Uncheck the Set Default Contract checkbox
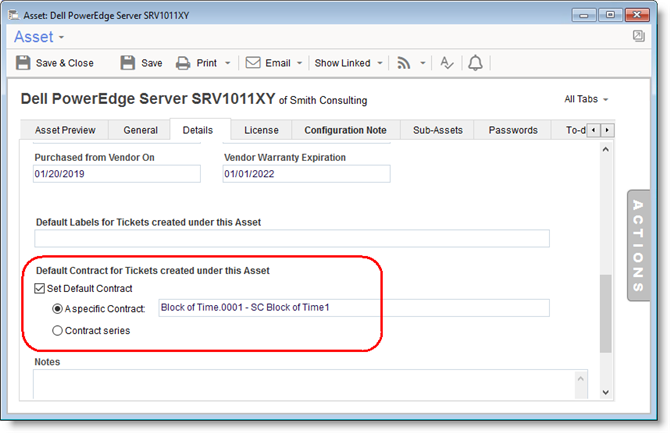Viewport: 670px width, 433px height. pyautogui.click(x=39, y=289)
